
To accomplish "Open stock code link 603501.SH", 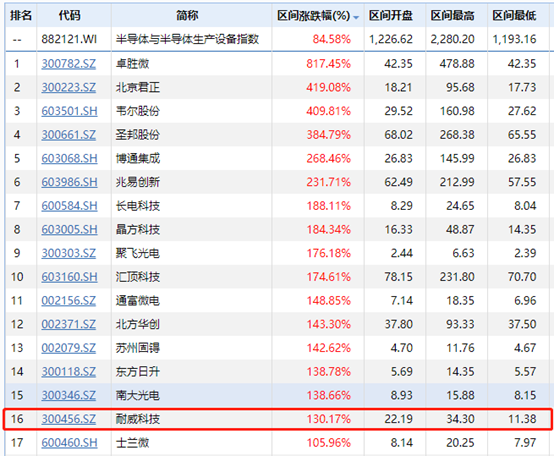I will click(69, 111).
